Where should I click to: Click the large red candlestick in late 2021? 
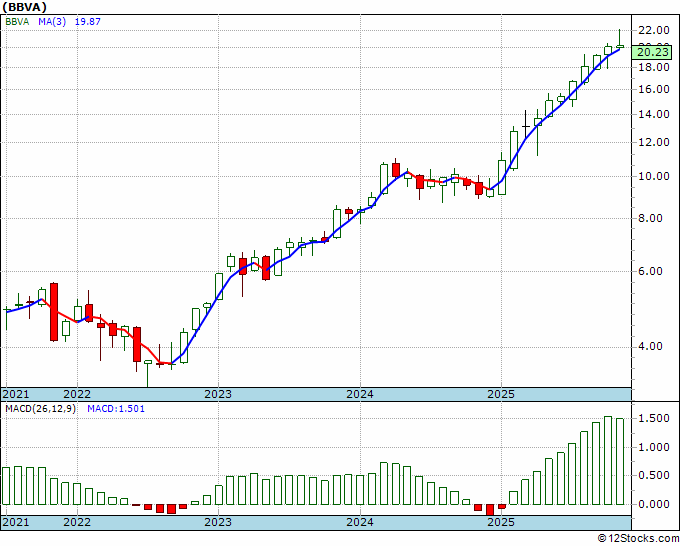[x=54, y=312]
